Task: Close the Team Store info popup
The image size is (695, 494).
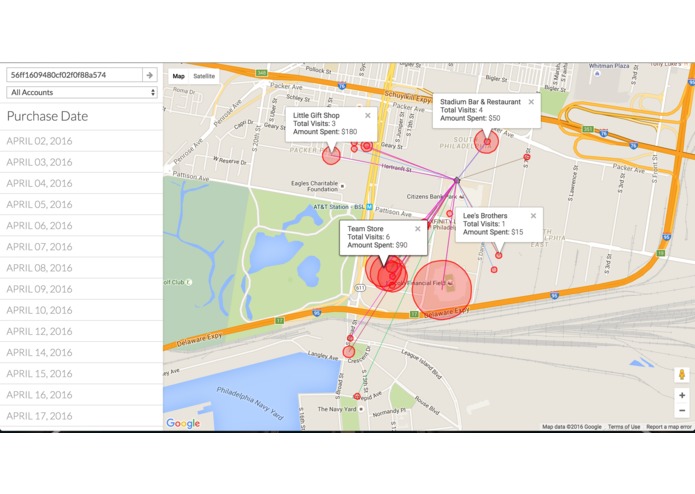Action: coord(418,229)
